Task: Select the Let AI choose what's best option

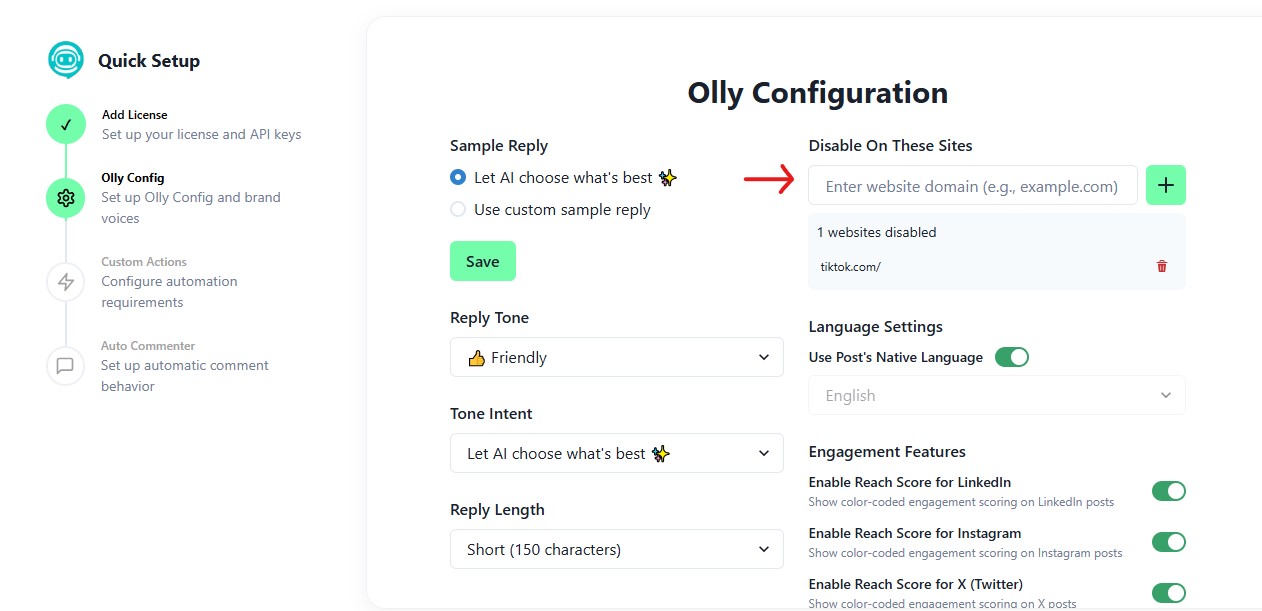Action: click(457, 177)
